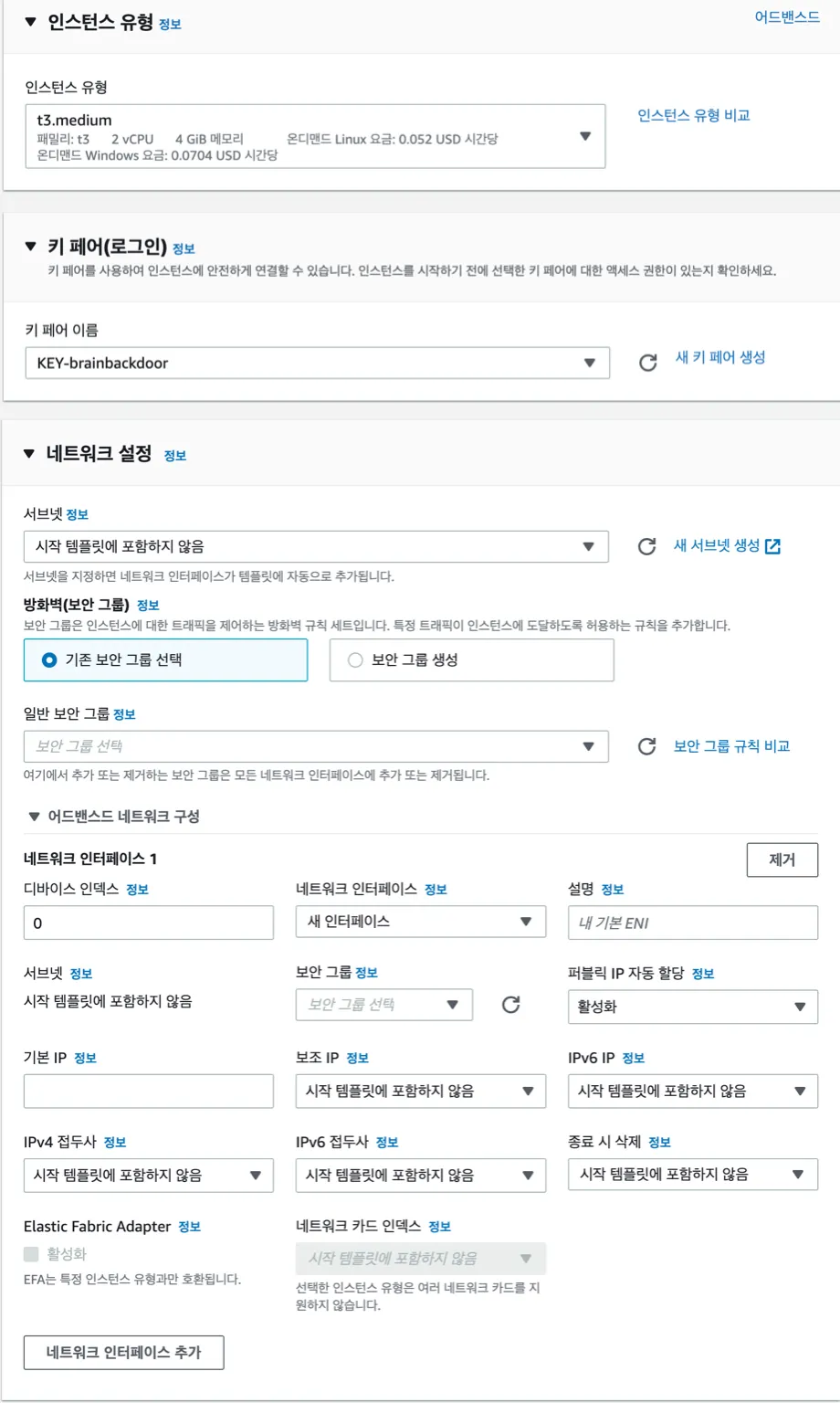The width and height of the screenshot is (840, 1403).
Task: Collapse 어드밴스드 네트워크 구성 section
Action: (35, 817)
